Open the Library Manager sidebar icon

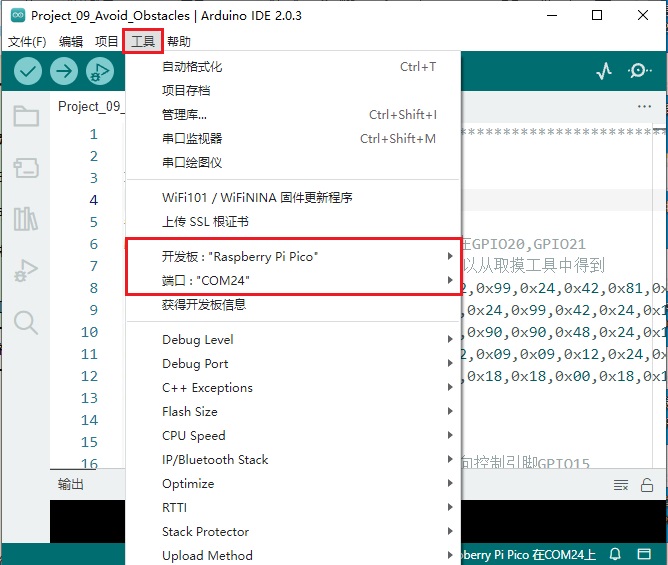click(26, 219)
